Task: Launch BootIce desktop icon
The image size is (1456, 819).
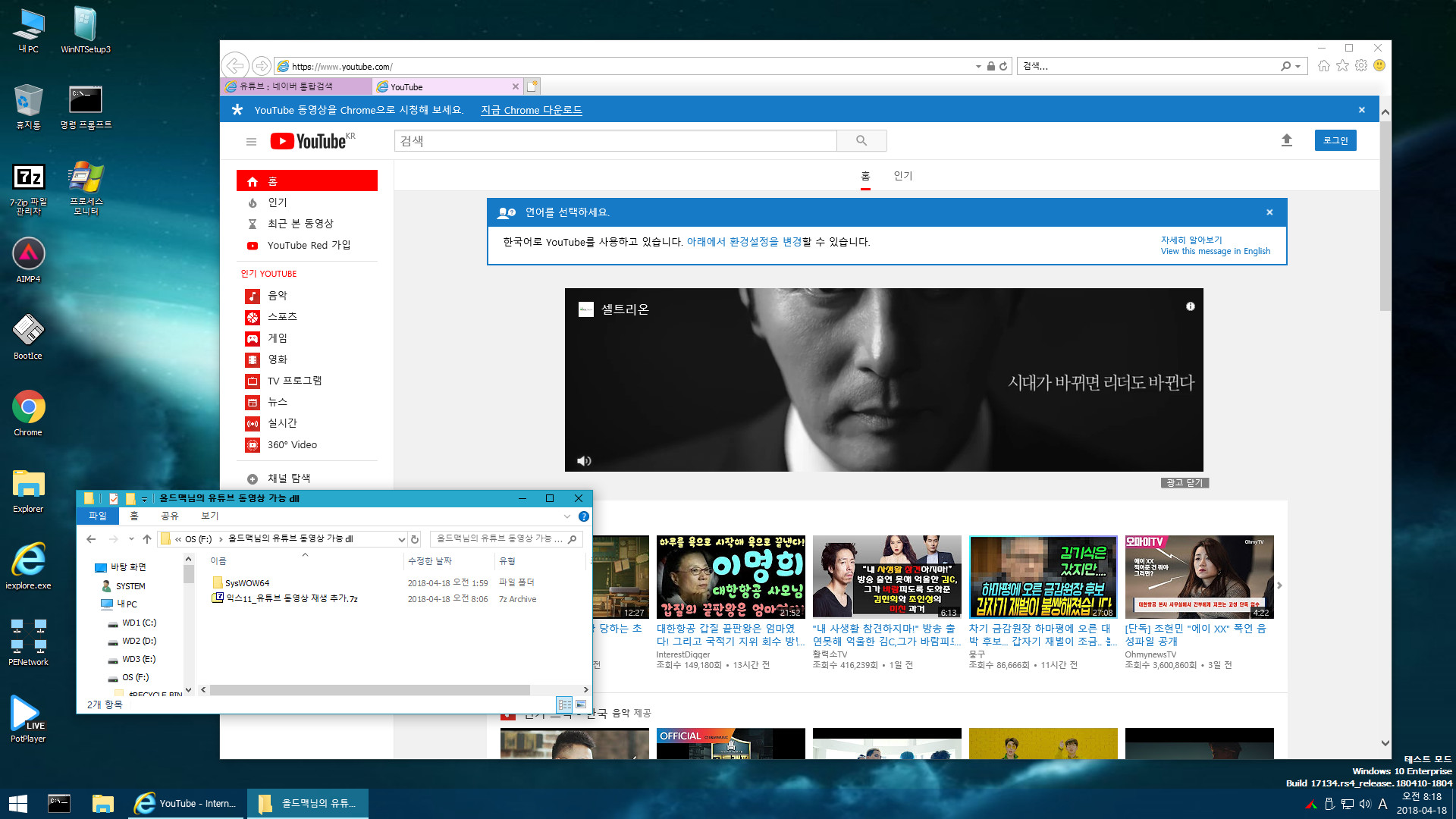Action: click(28, 337)
